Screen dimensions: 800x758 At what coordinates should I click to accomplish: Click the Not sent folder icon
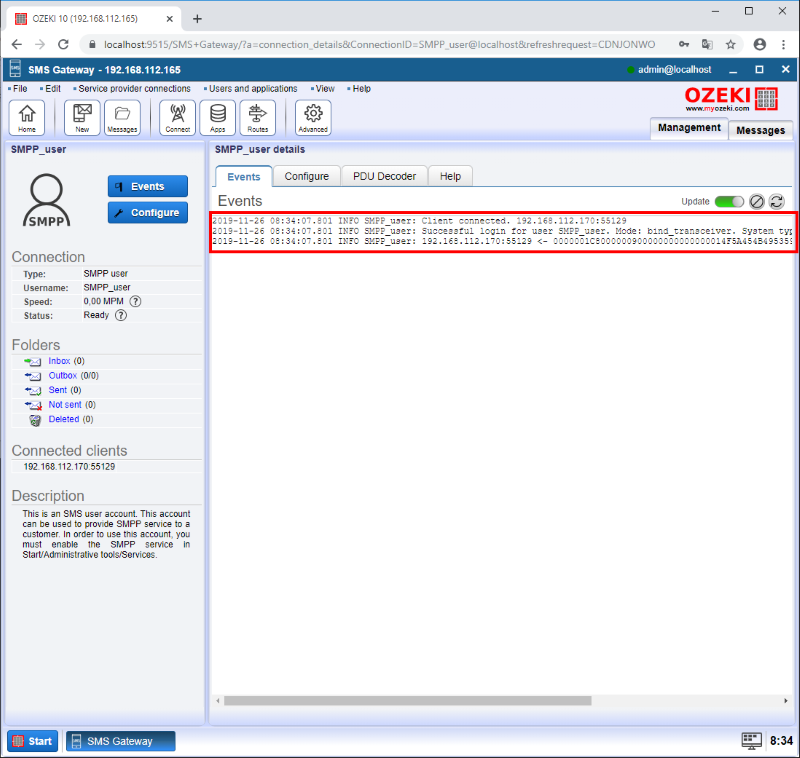click(x=33, y=405)
